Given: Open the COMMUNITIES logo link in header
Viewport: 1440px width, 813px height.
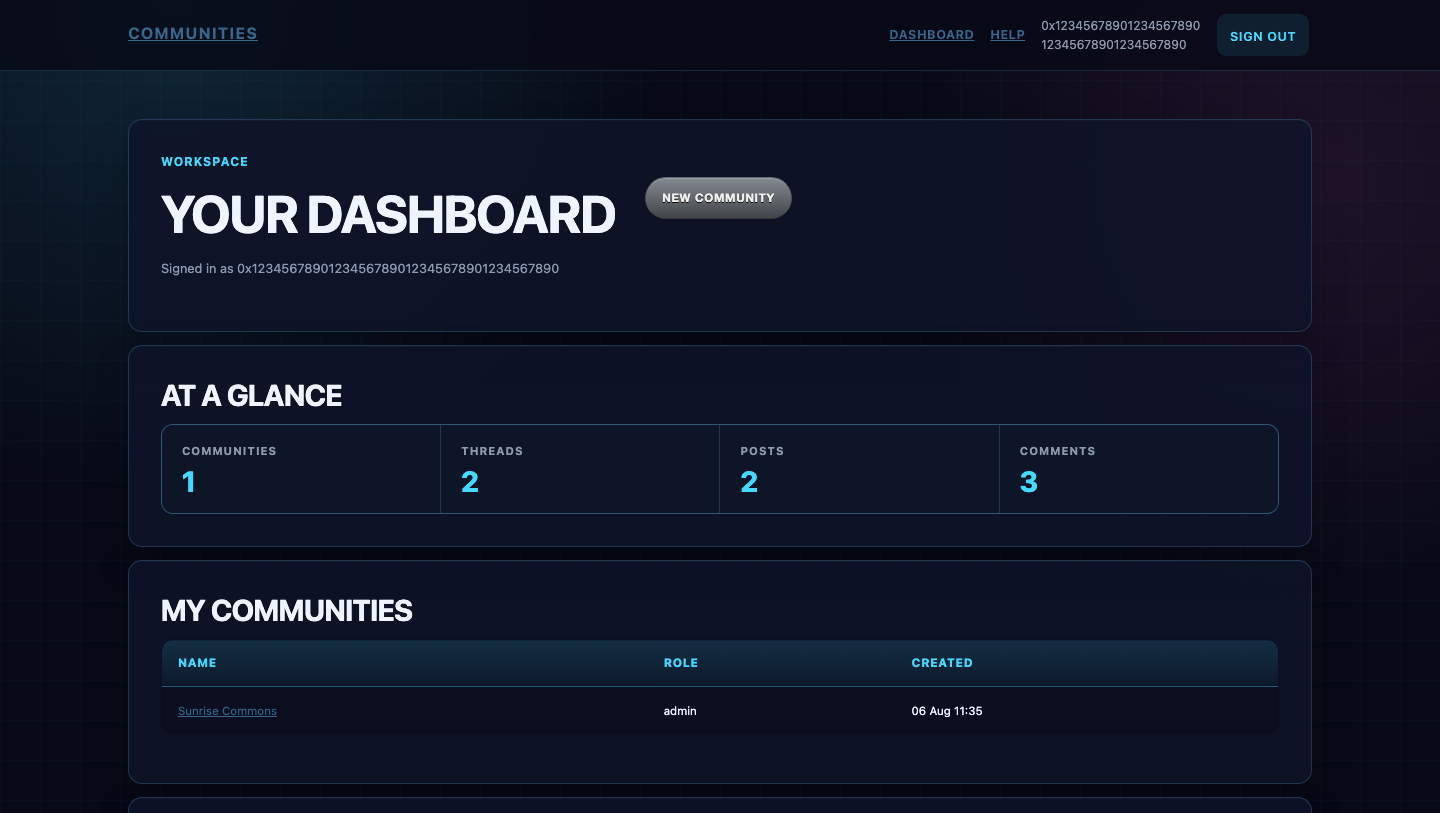Looking at the screenshot, I should coord(193,33).
